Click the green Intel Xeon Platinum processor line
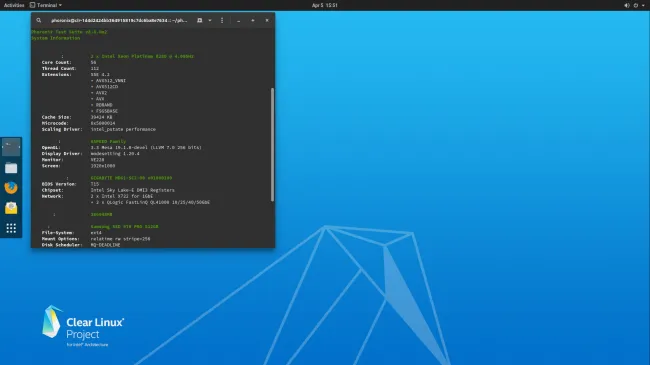 [x=142, y=56]
